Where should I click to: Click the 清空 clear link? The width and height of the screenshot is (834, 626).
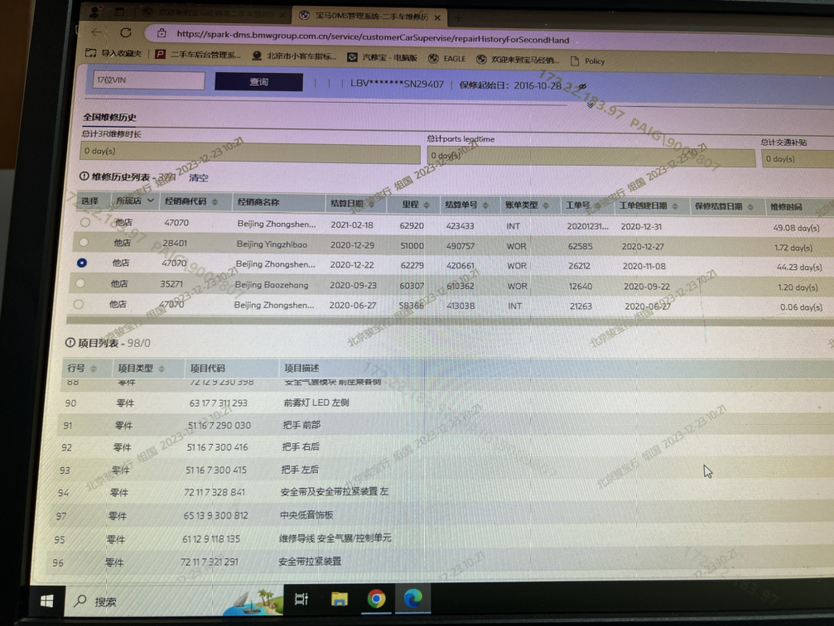198,178
